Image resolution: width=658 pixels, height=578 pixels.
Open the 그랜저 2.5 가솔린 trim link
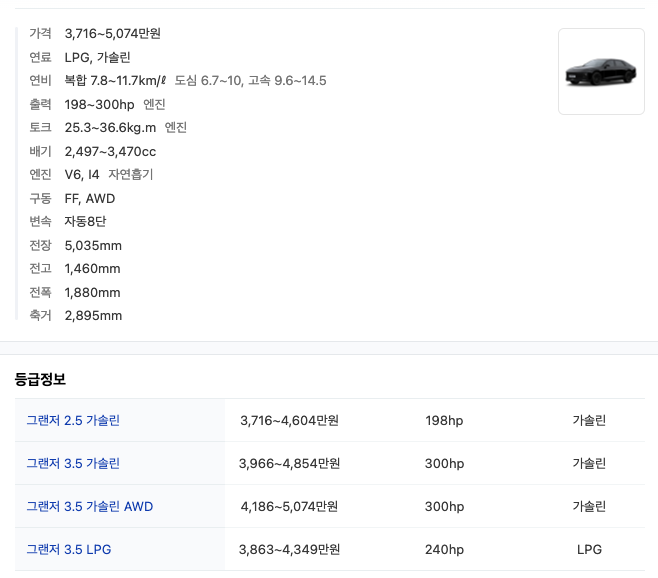click(73, 420)
